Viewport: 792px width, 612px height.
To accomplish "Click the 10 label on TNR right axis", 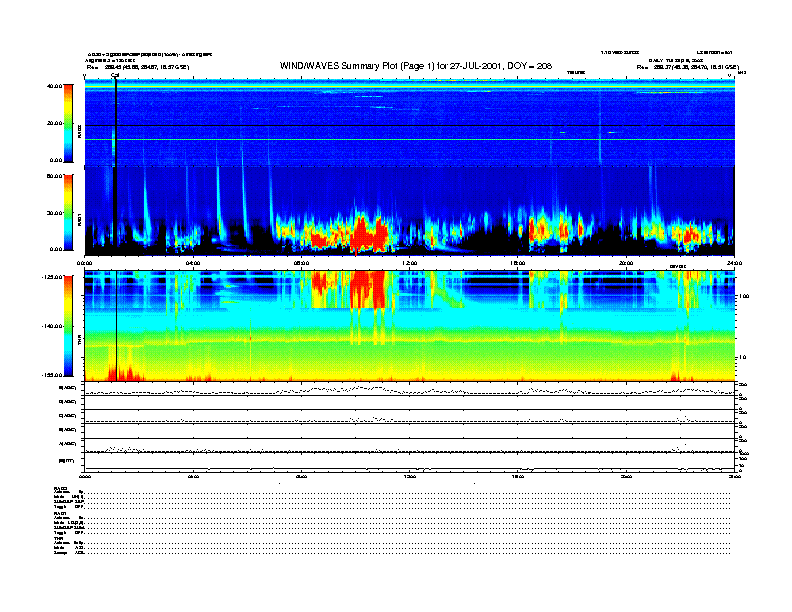I will point(743,358).
